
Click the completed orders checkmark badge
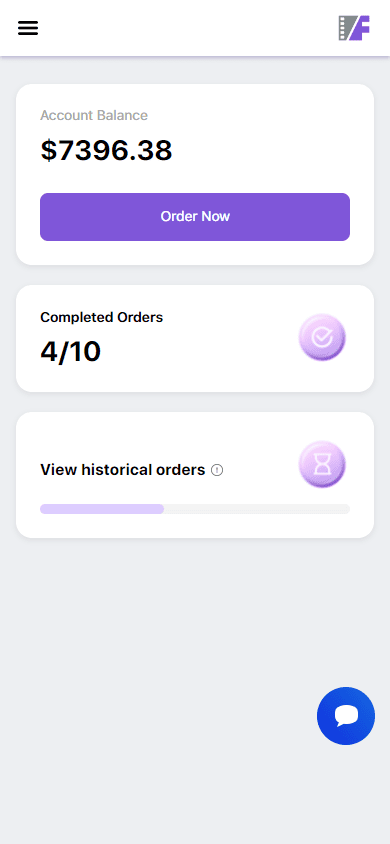(x=322, y=337)
